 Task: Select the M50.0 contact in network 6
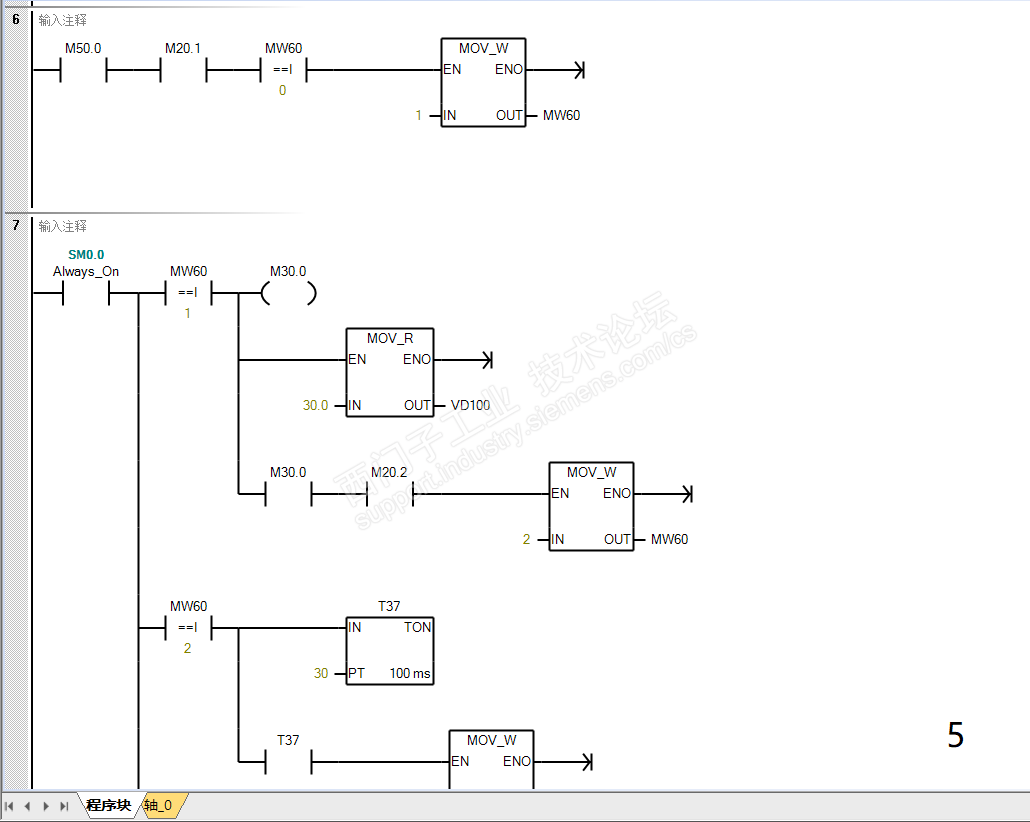tap(83, 69)
